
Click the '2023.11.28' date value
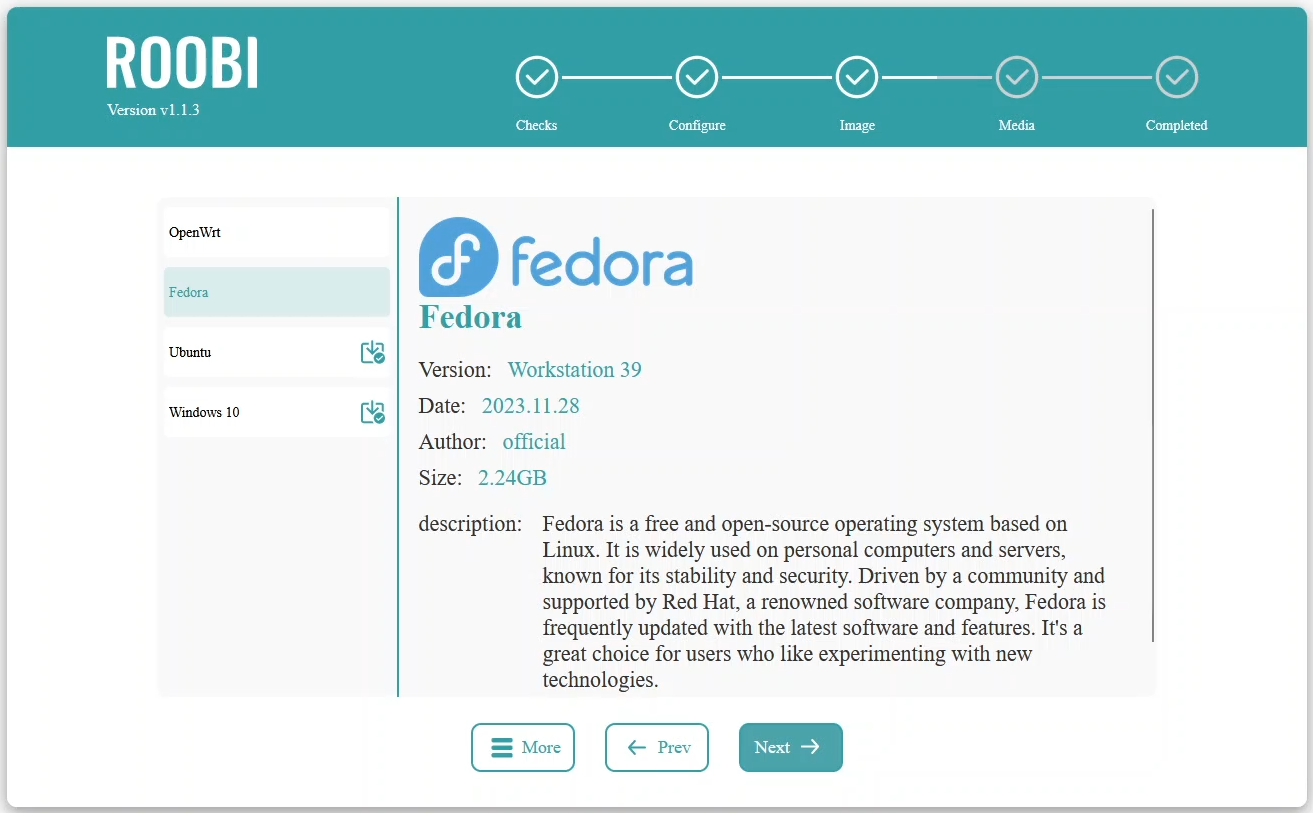point(531,406)
